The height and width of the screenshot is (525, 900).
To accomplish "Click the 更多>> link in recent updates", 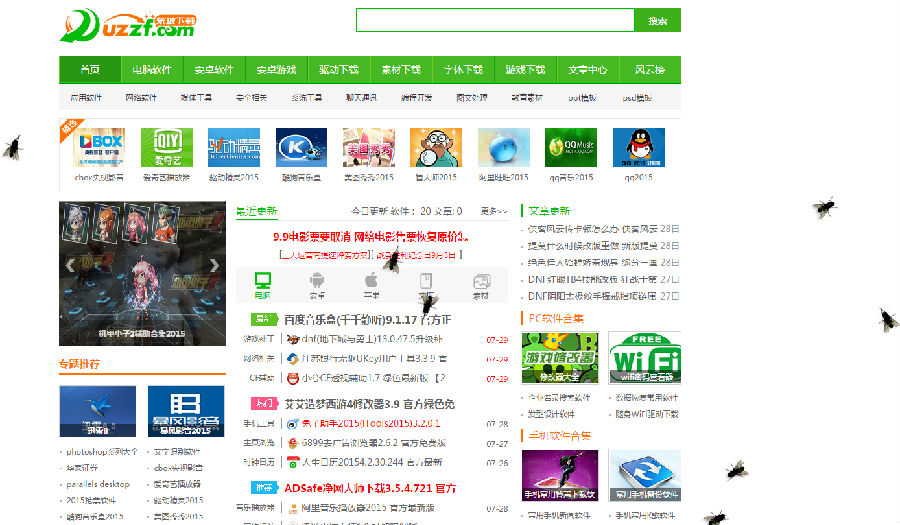I will [x=494, y=211].
